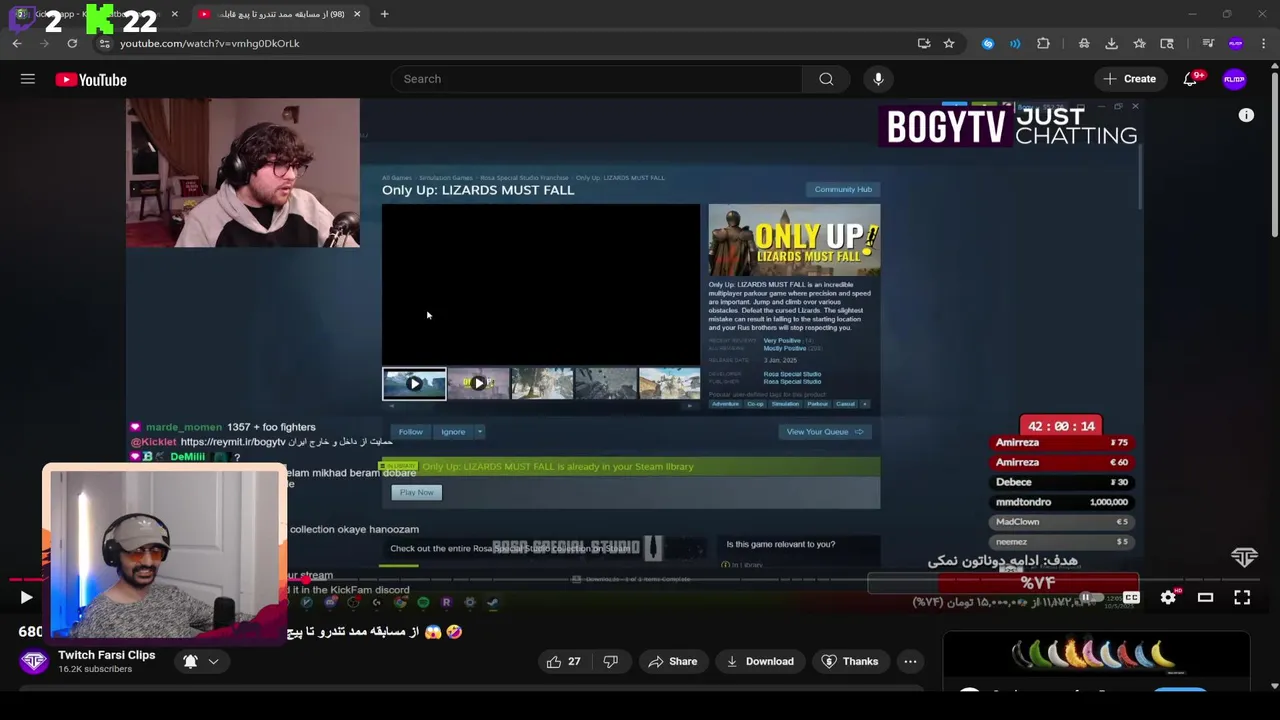Open the Chrome three-dot menu

pyautogui.click(x=1264, y=43)
